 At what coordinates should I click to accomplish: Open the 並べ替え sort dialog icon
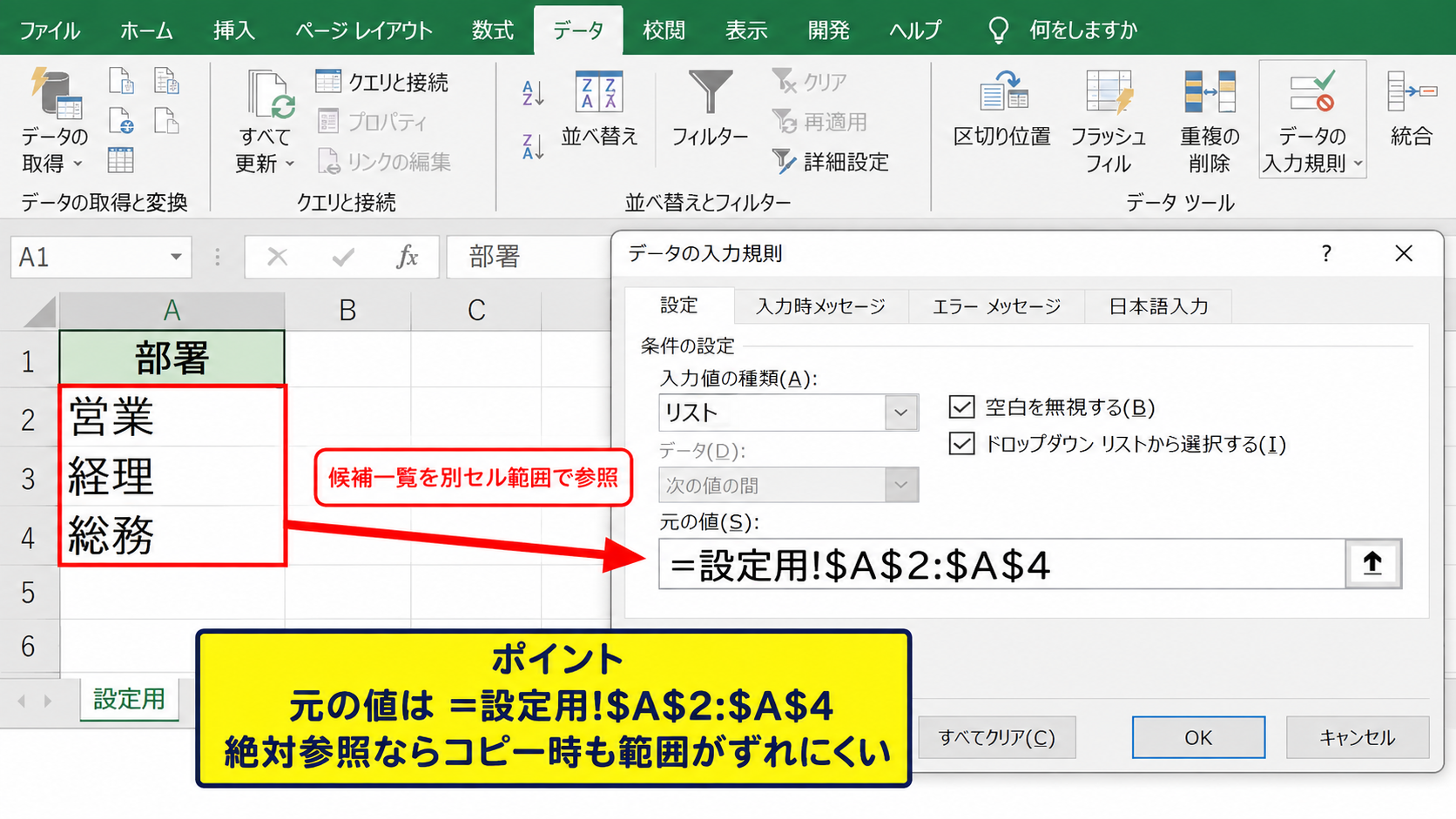(x=599, y=92)
